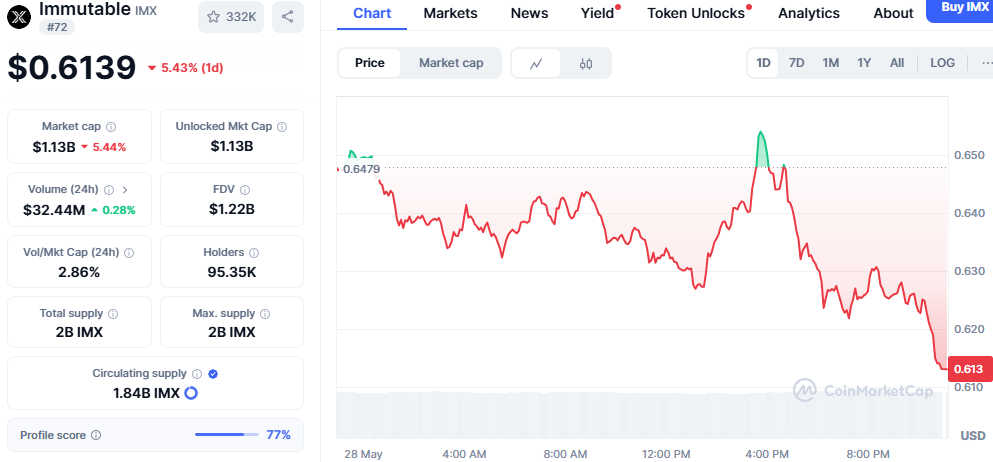Click the Buy IMX button

tap(961, 9)
